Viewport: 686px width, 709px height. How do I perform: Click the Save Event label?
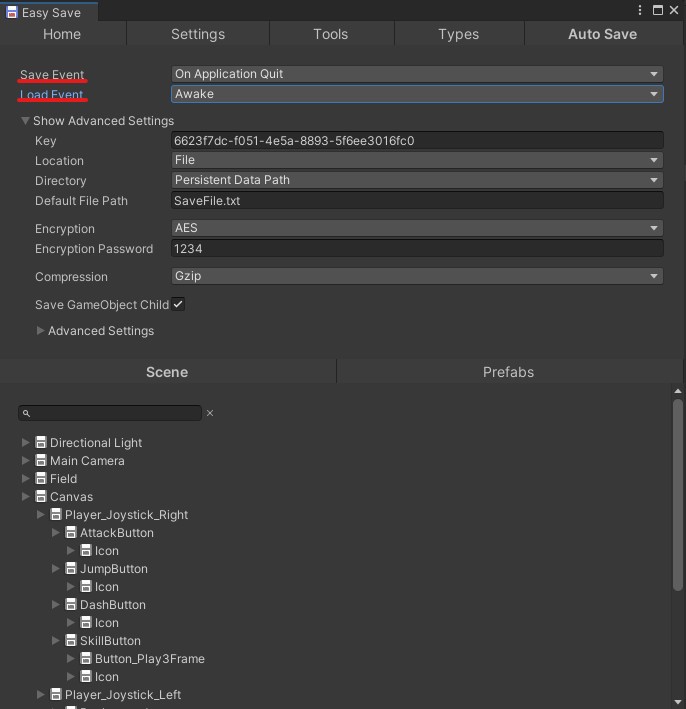tap(52, 74)
